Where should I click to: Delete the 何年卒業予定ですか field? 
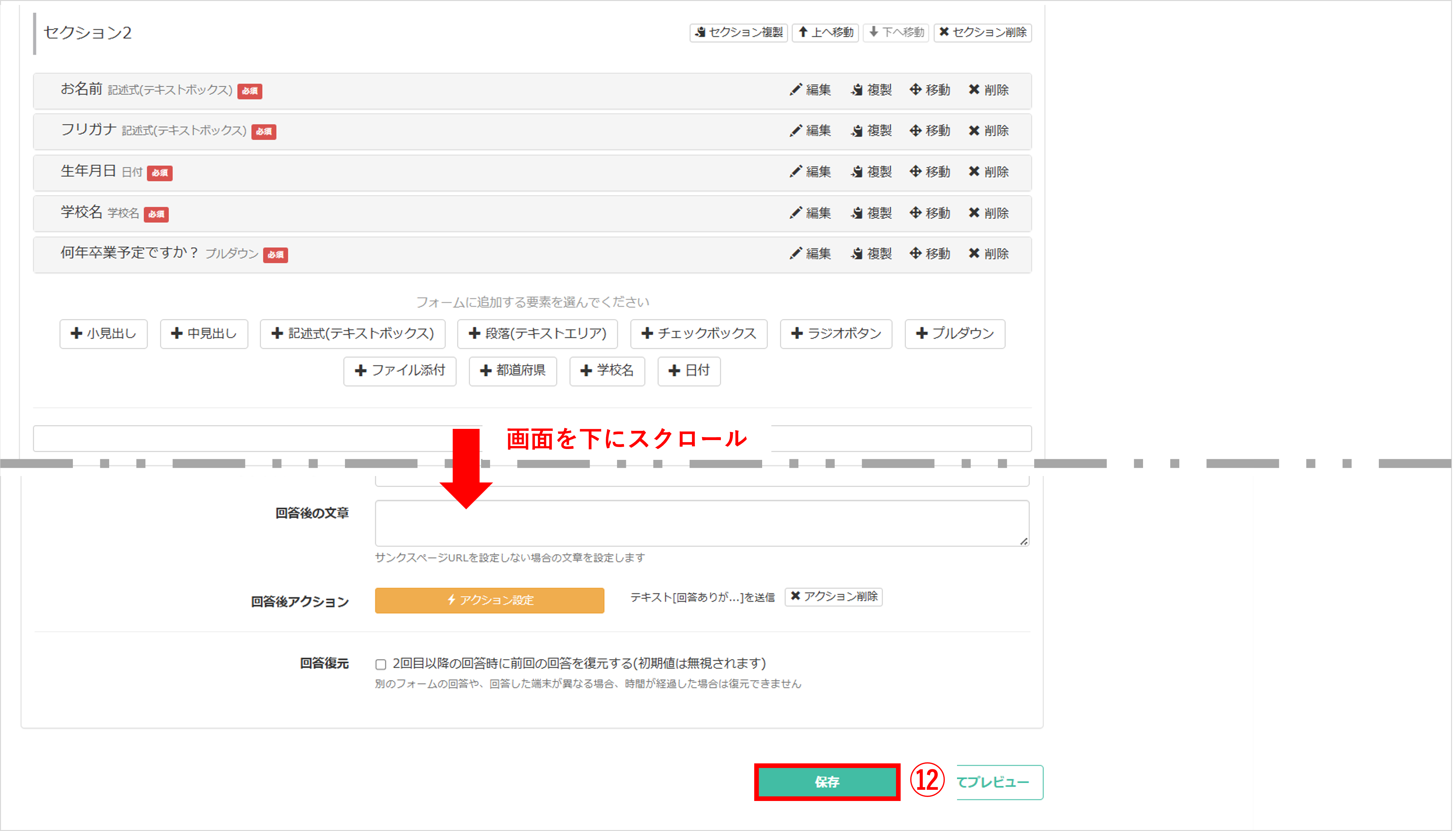[x=989, y=253]
